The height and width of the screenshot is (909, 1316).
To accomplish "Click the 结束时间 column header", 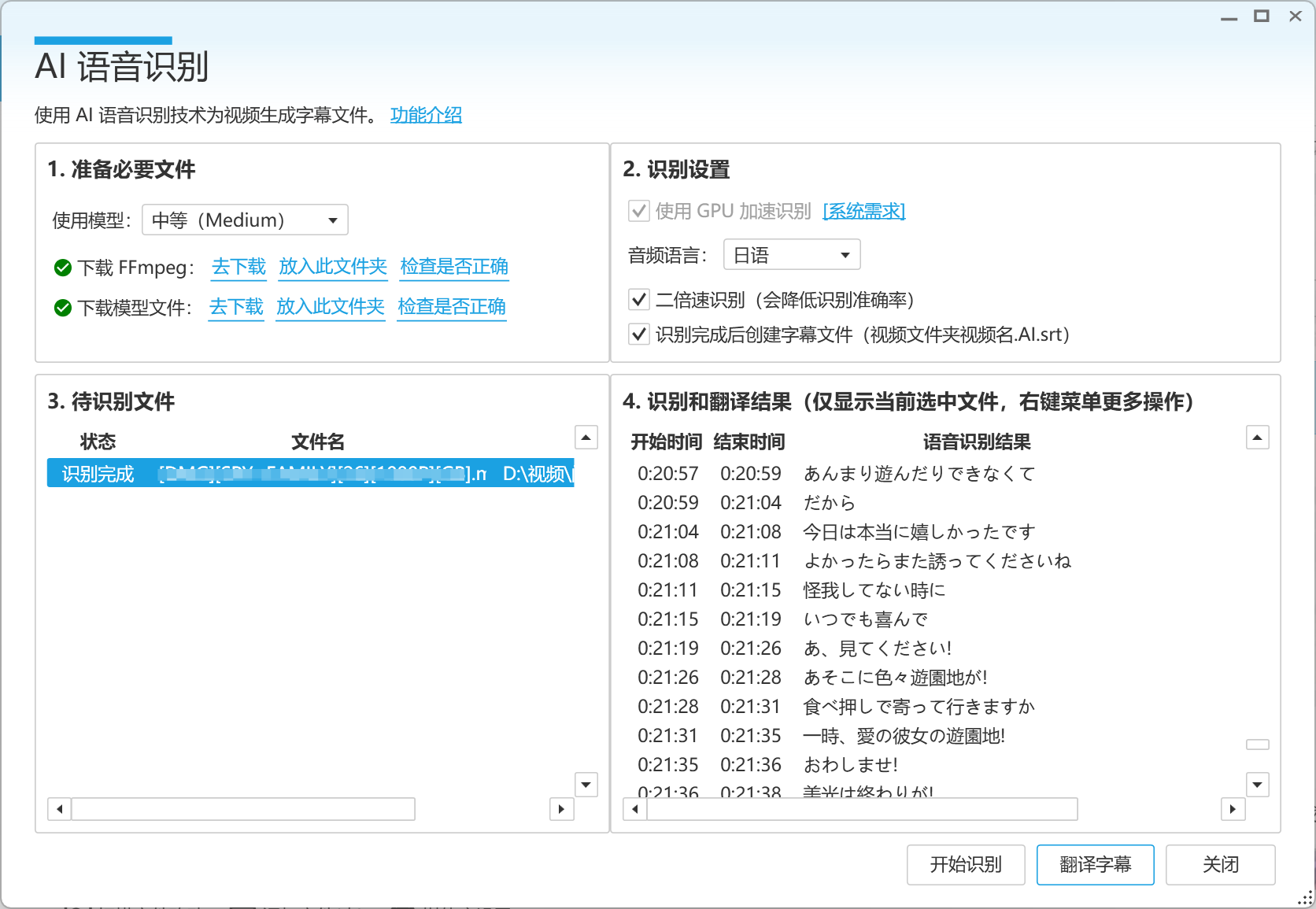I will [x=749, y=442].
